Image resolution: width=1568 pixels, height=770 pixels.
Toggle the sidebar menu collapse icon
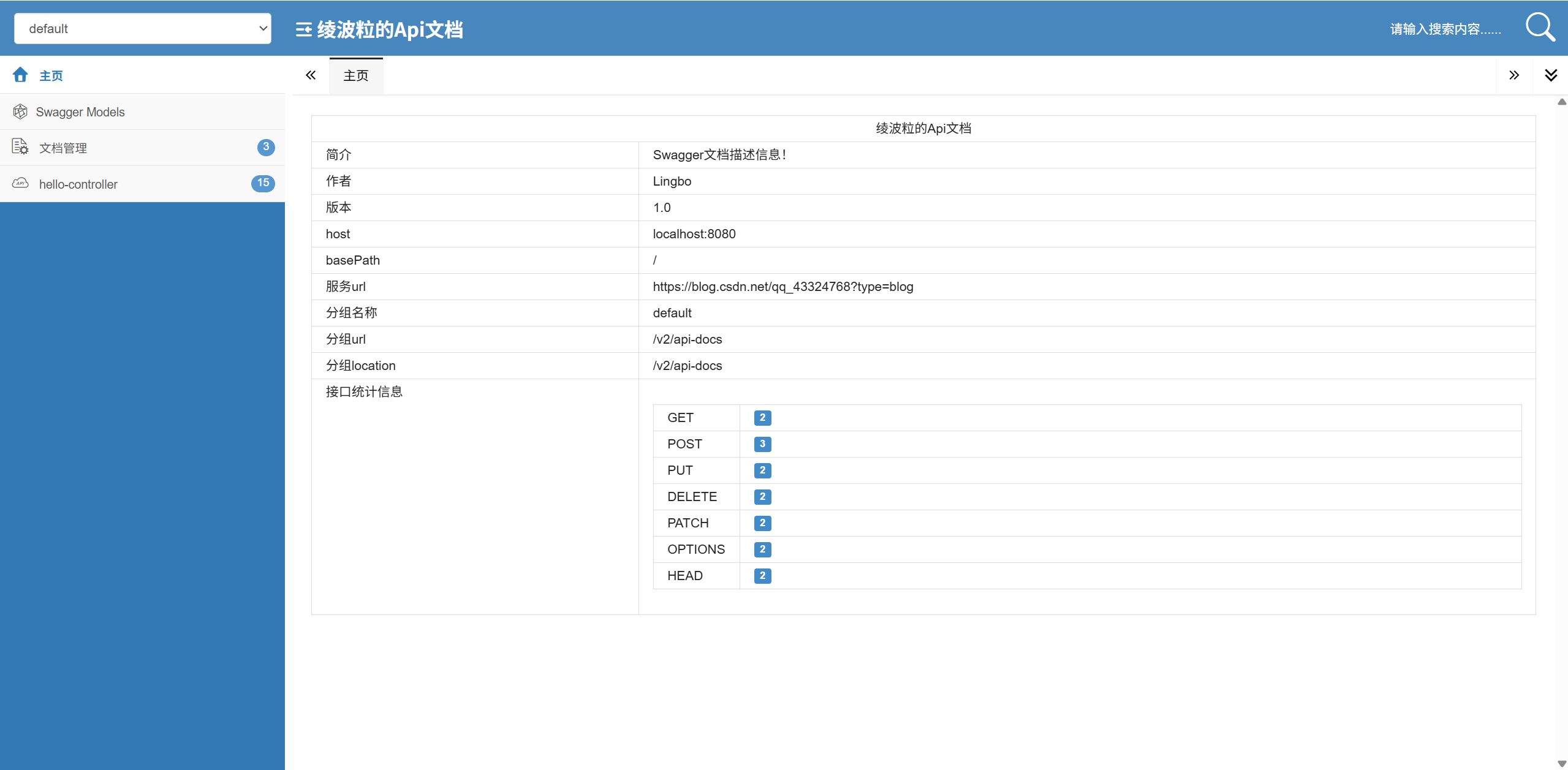click(303, 29)
